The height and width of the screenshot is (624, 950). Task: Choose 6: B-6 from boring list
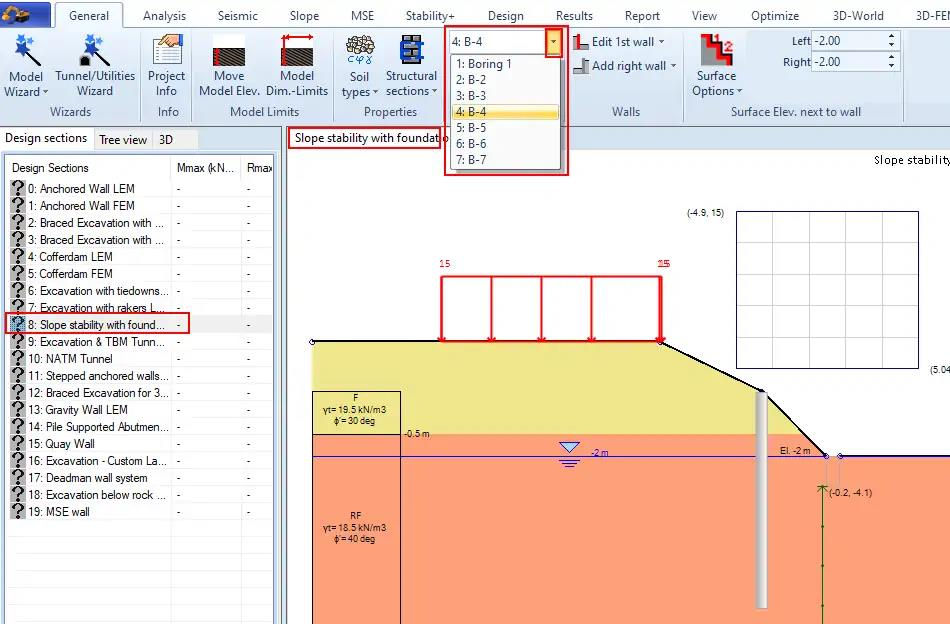[505, 144]
